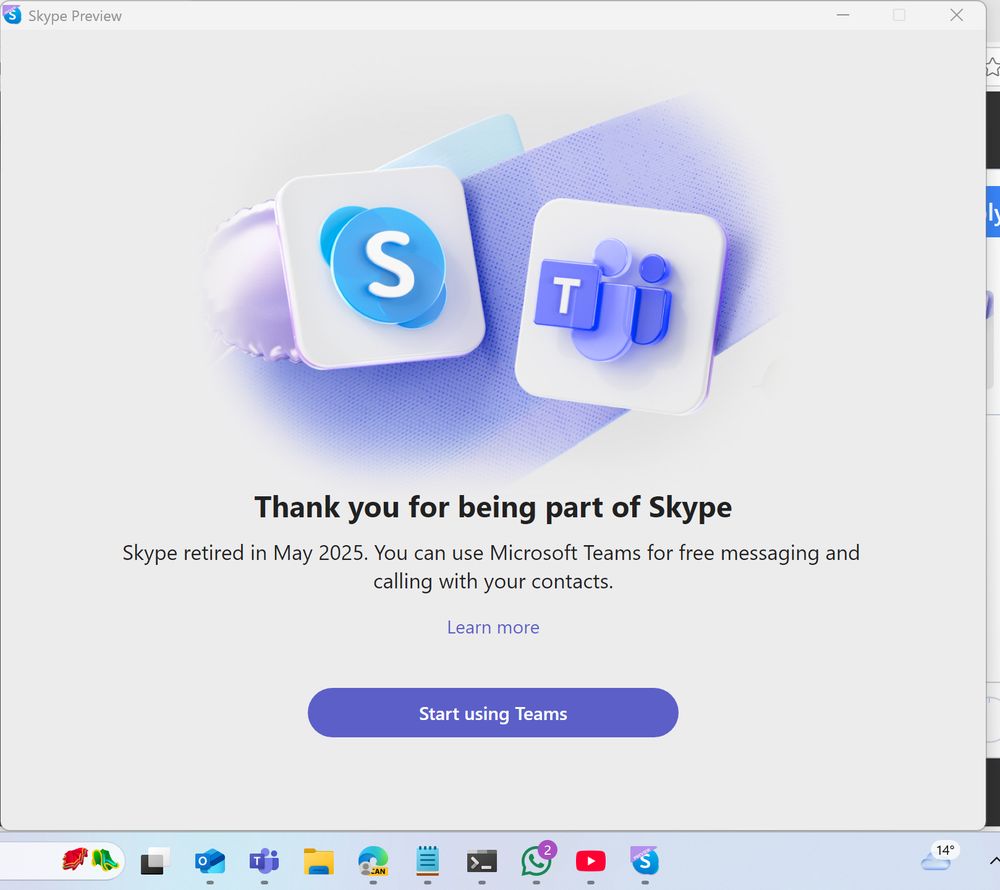Image resolution: width=1000 pixels, height=890 pixels.
Task: Open Outlook from the taskbar
Action: click(210, 861)
